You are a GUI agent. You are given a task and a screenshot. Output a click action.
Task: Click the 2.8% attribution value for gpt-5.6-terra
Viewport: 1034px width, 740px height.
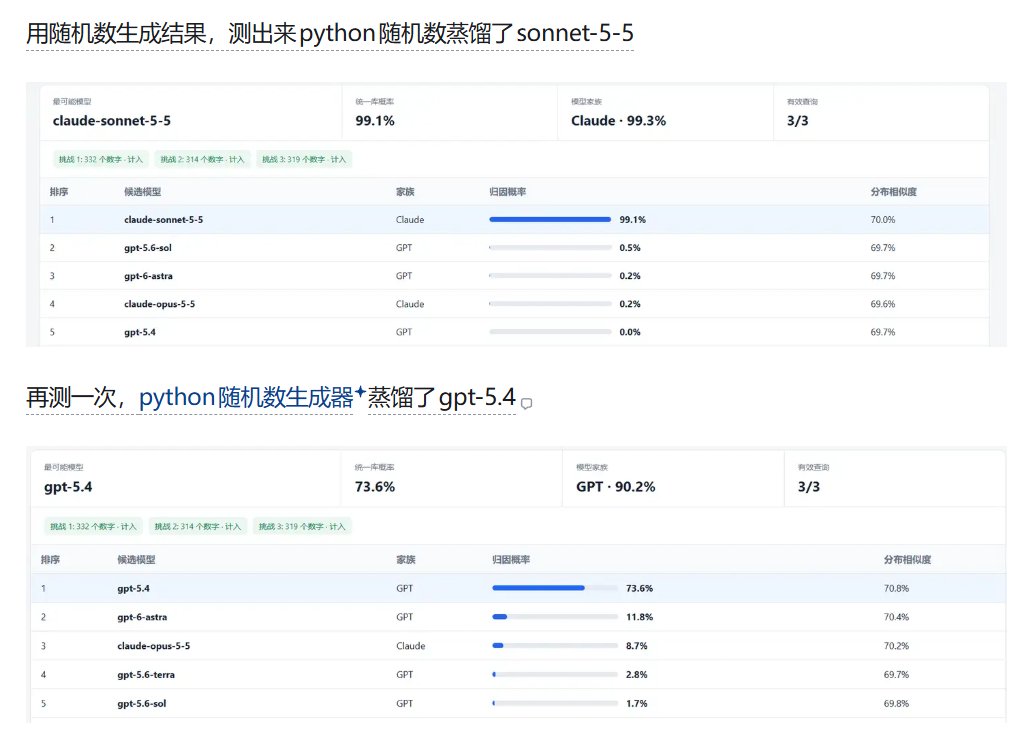(636, 675)
